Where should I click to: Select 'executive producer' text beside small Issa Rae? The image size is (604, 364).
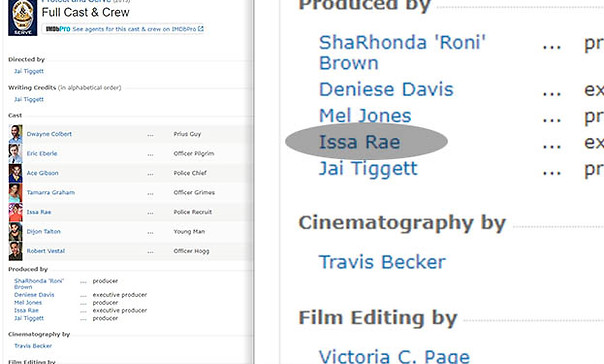point(120,310)
